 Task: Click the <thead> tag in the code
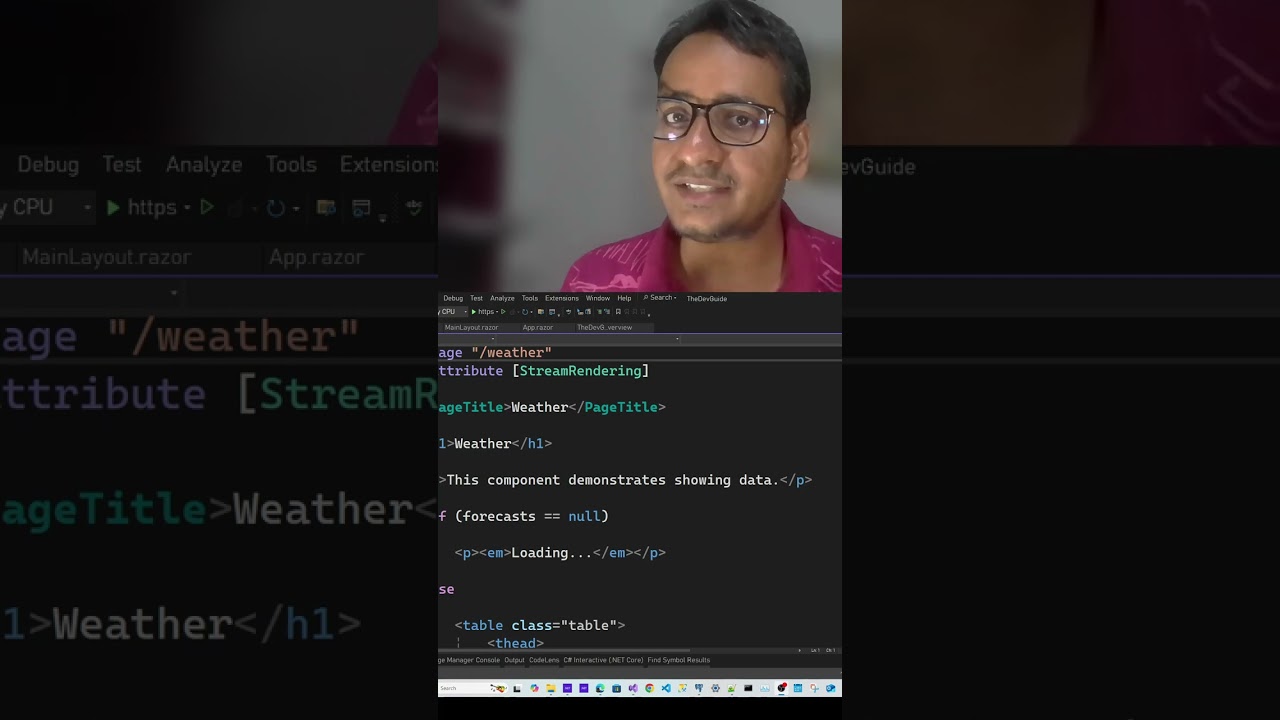[x=515, y=643]
